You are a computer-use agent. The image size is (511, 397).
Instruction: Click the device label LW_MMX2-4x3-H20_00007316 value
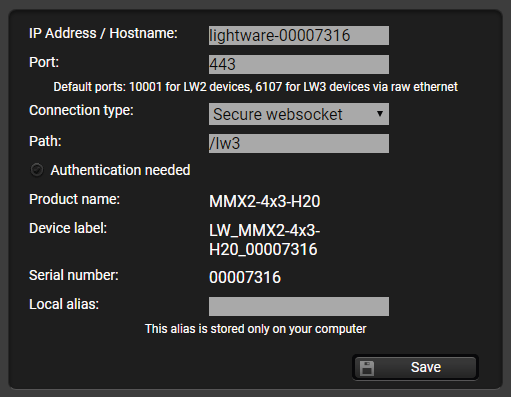click(x=265, y=240)
